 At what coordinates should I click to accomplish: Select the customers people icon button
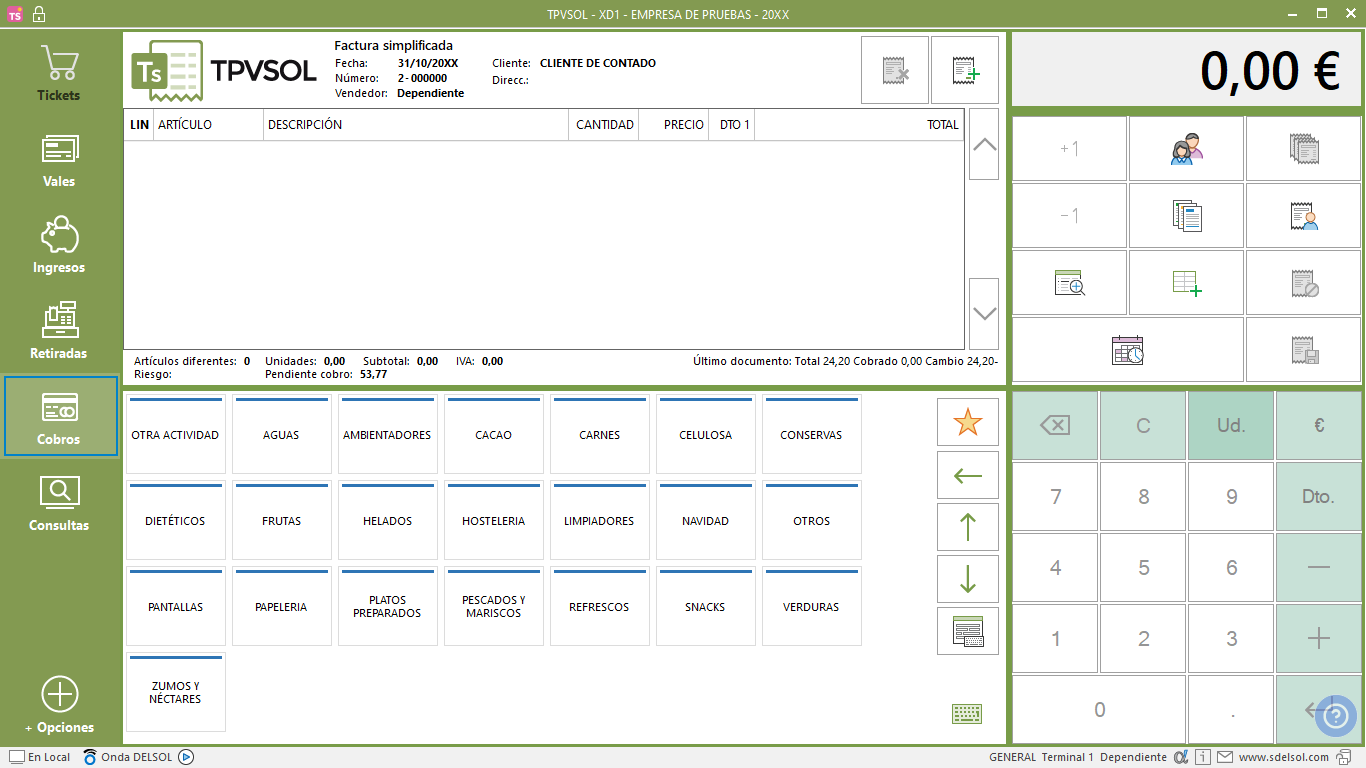1186,149
